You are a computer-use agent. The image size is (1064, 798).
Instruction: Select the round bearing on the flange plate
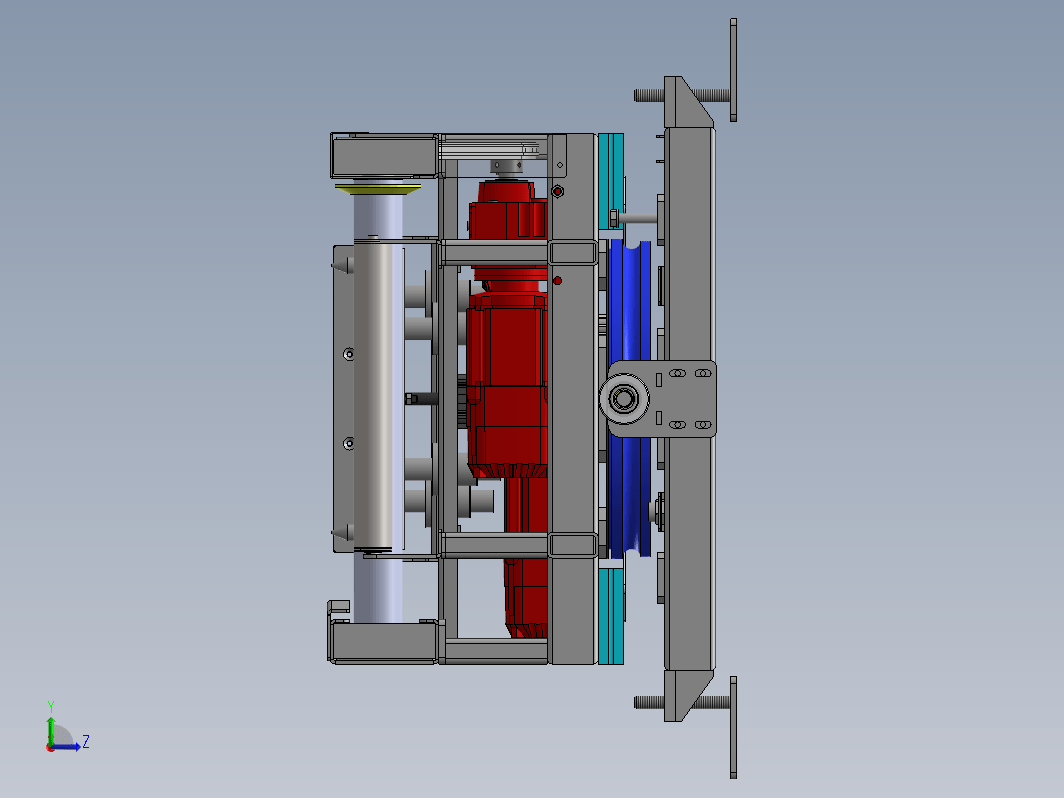click(x=624, y=399)
